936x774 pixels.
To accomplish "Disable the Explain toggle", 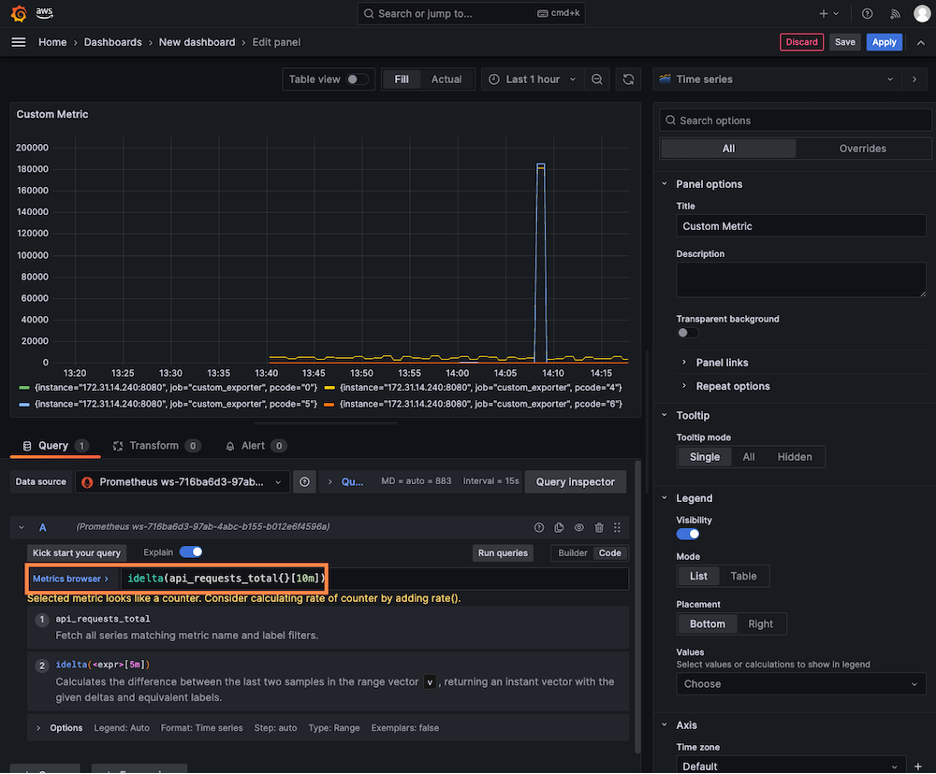I will (191, 552).
